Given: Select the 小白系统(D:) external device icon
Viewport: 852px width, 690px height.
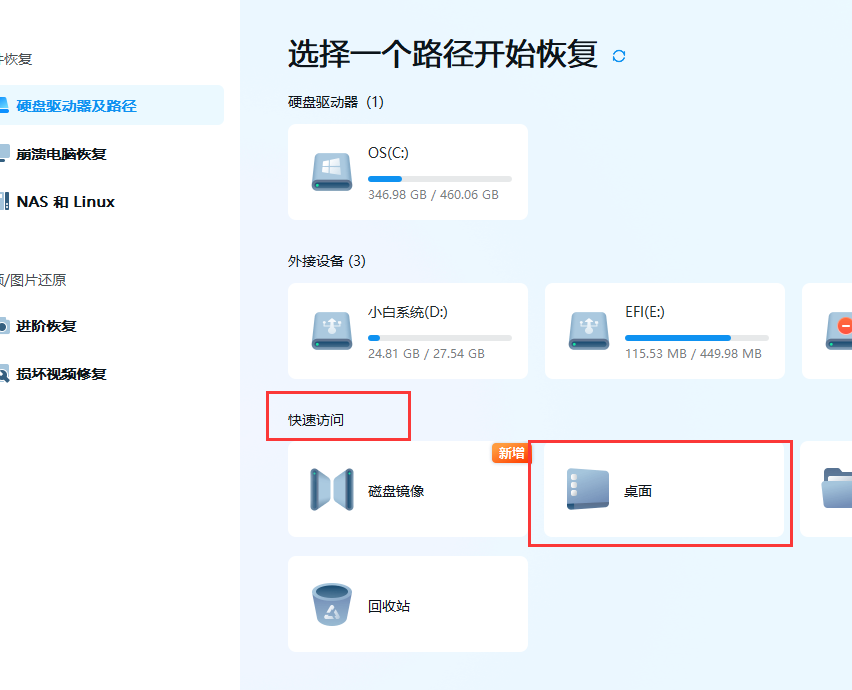Looking at the screenshot, I should click(x=331, y=330).
